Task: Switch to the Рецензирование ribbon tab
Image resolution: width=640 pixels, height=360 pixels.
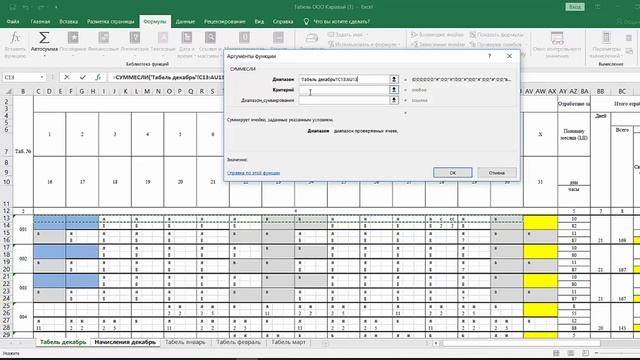Action: point(225,22)
